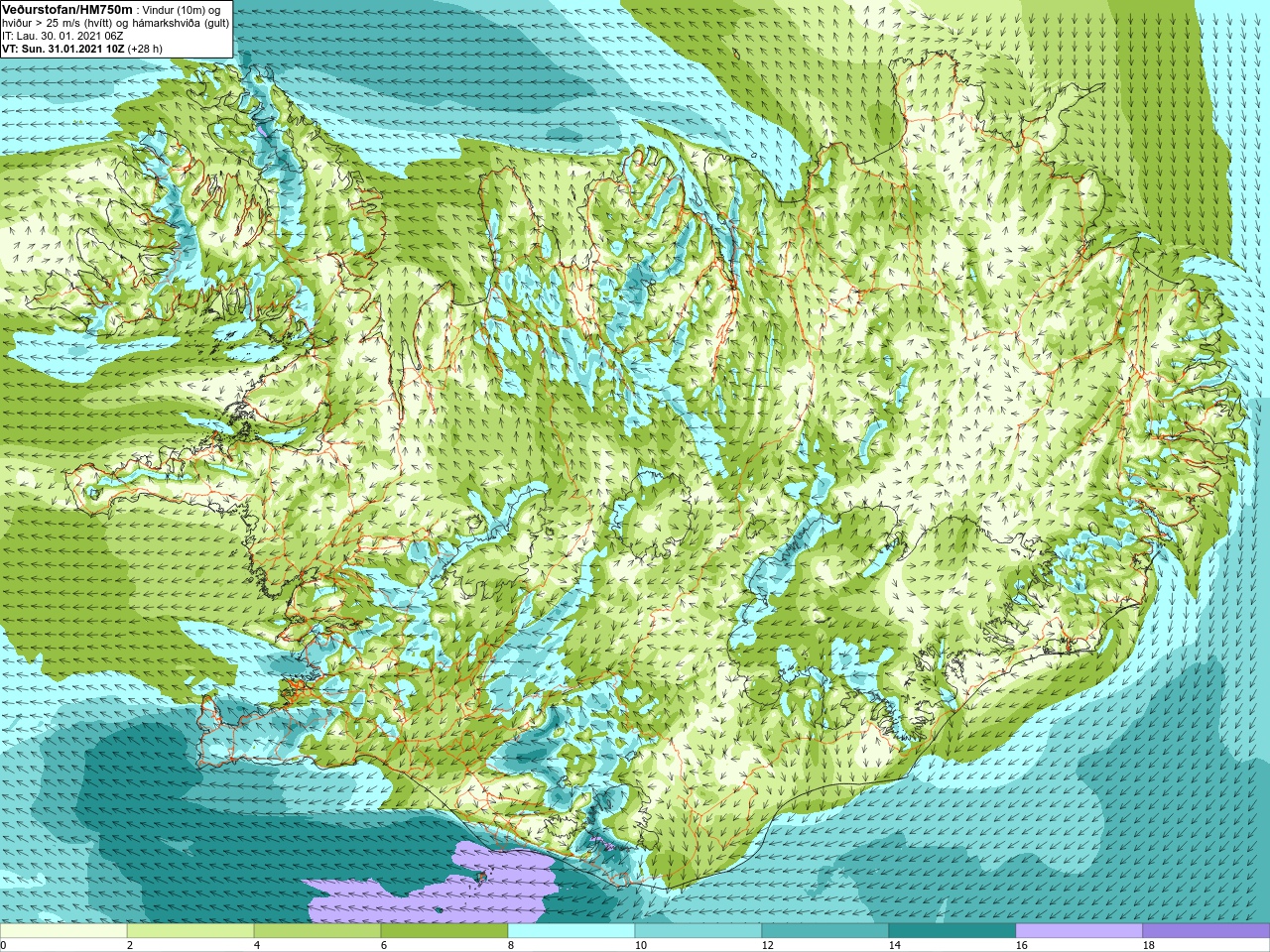Click the legend scale label "18"

[x=1148, y=945]
